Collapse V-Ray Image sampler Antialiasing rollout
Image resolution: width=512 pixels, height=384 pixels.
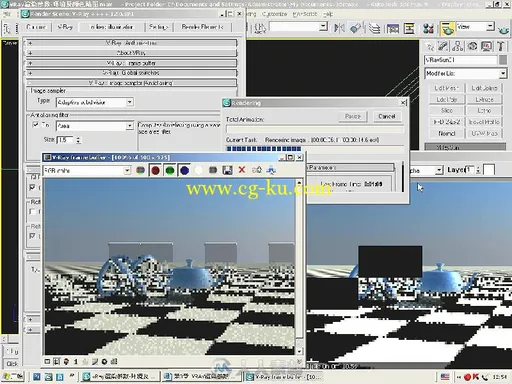click(x=132, y=83)
